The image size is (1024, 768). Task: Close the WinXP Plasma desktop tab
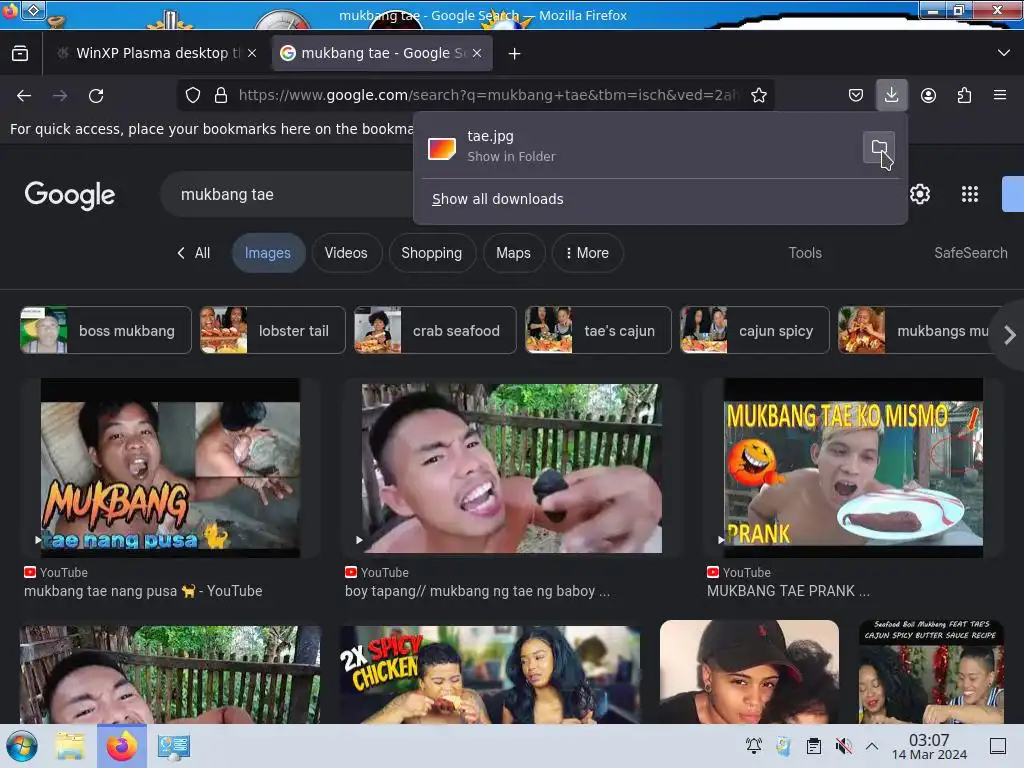click(x=252, y=53)
